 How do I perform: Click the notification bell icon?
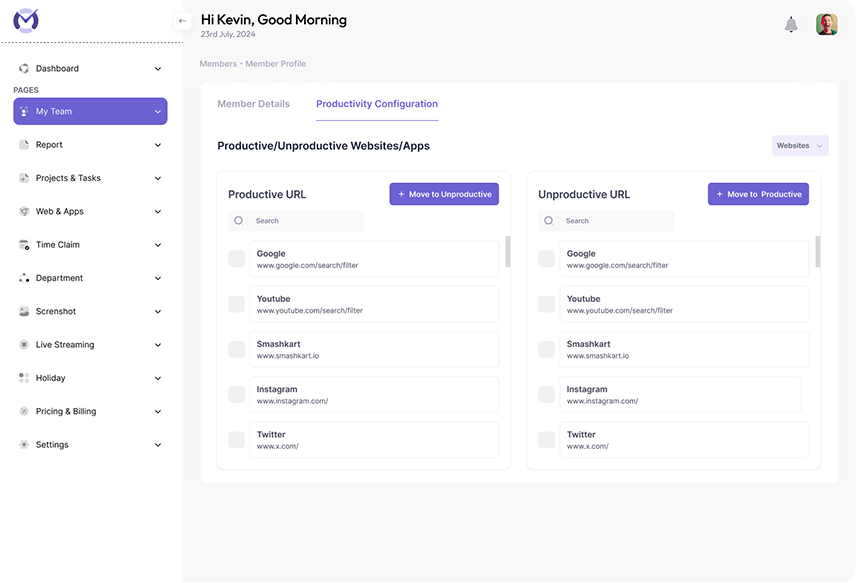791,25
